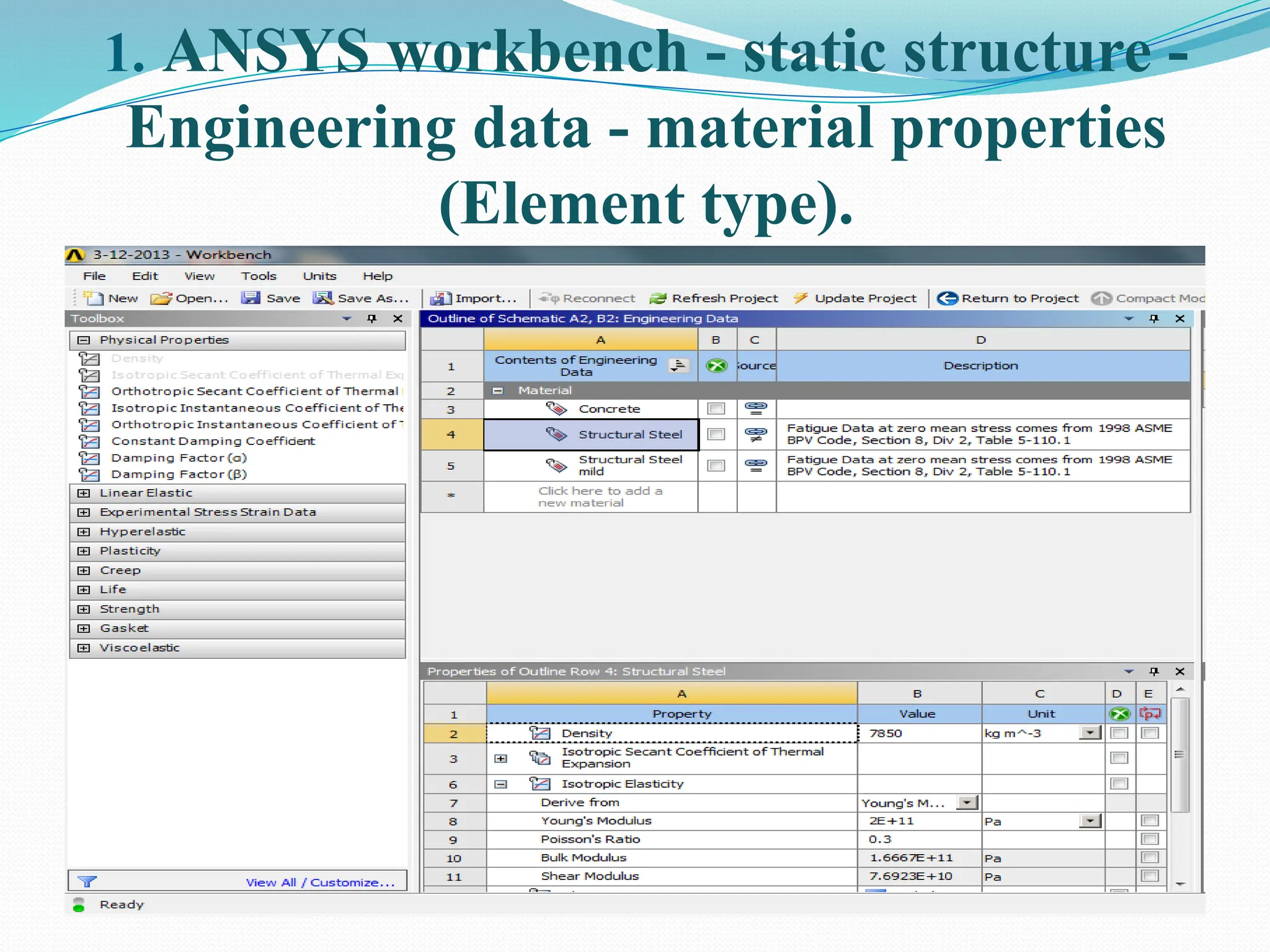Viewport: 1270px width, 952px height.
Task: Click the Density property icon in Properties
Action: 540,733
